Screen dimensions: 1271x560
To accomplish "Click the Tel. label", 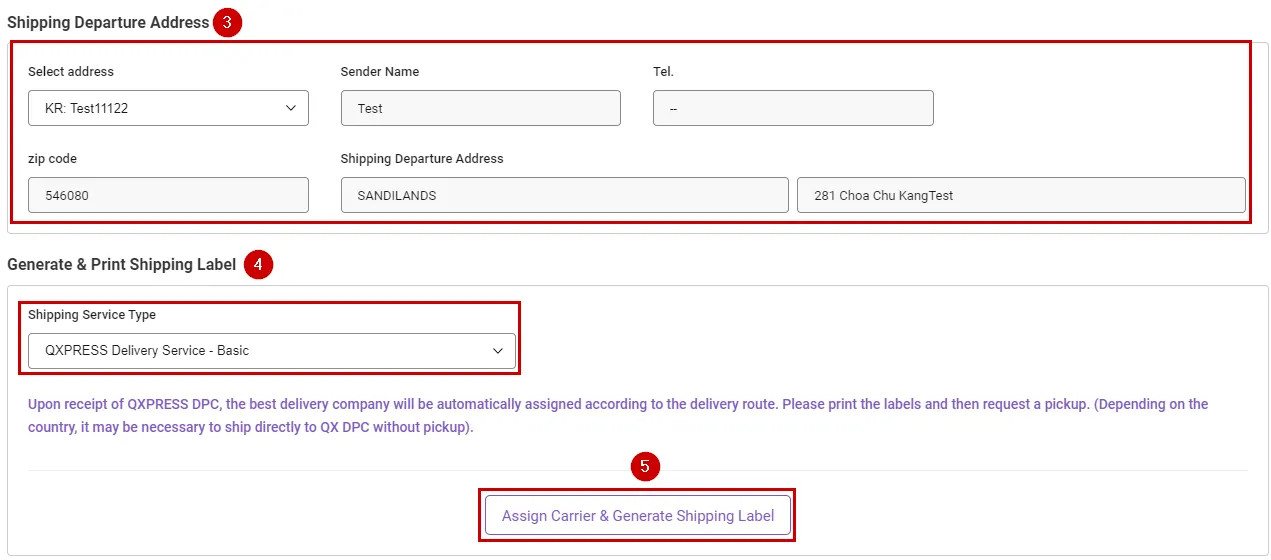I will (x=663, y=72).
